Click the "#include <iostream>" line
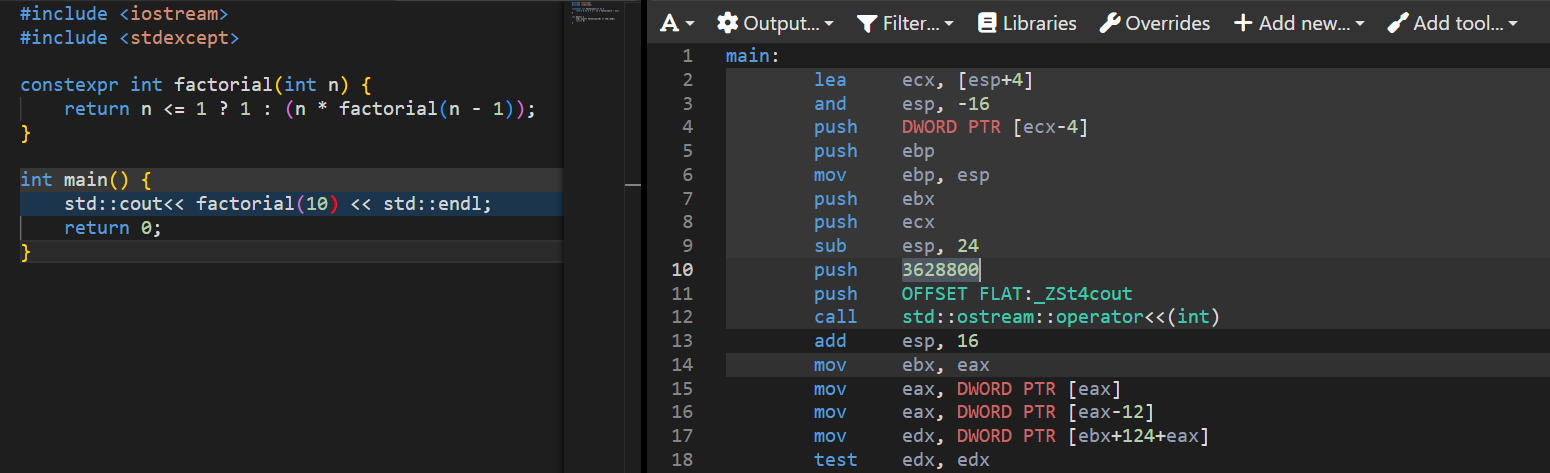 [124, 14]
